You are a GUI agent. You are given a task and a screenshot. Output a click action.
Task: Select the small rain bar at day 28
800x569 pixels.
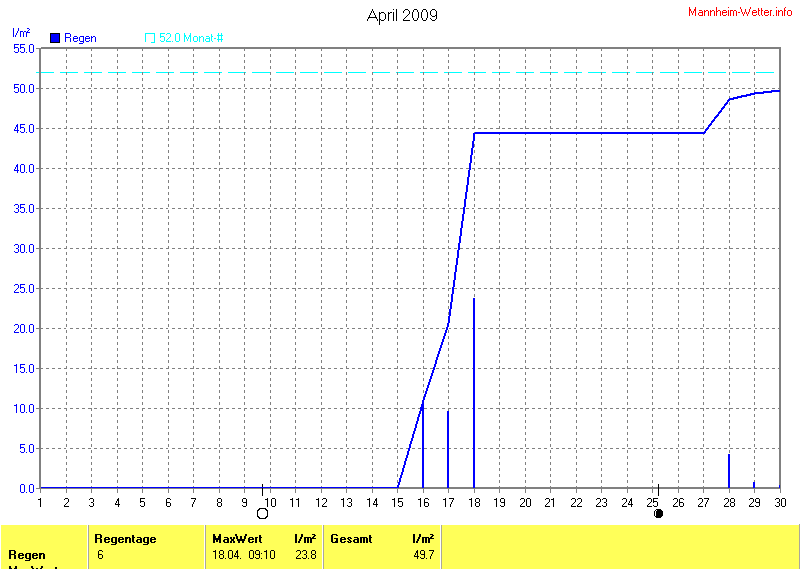click(x=729, y=471)
